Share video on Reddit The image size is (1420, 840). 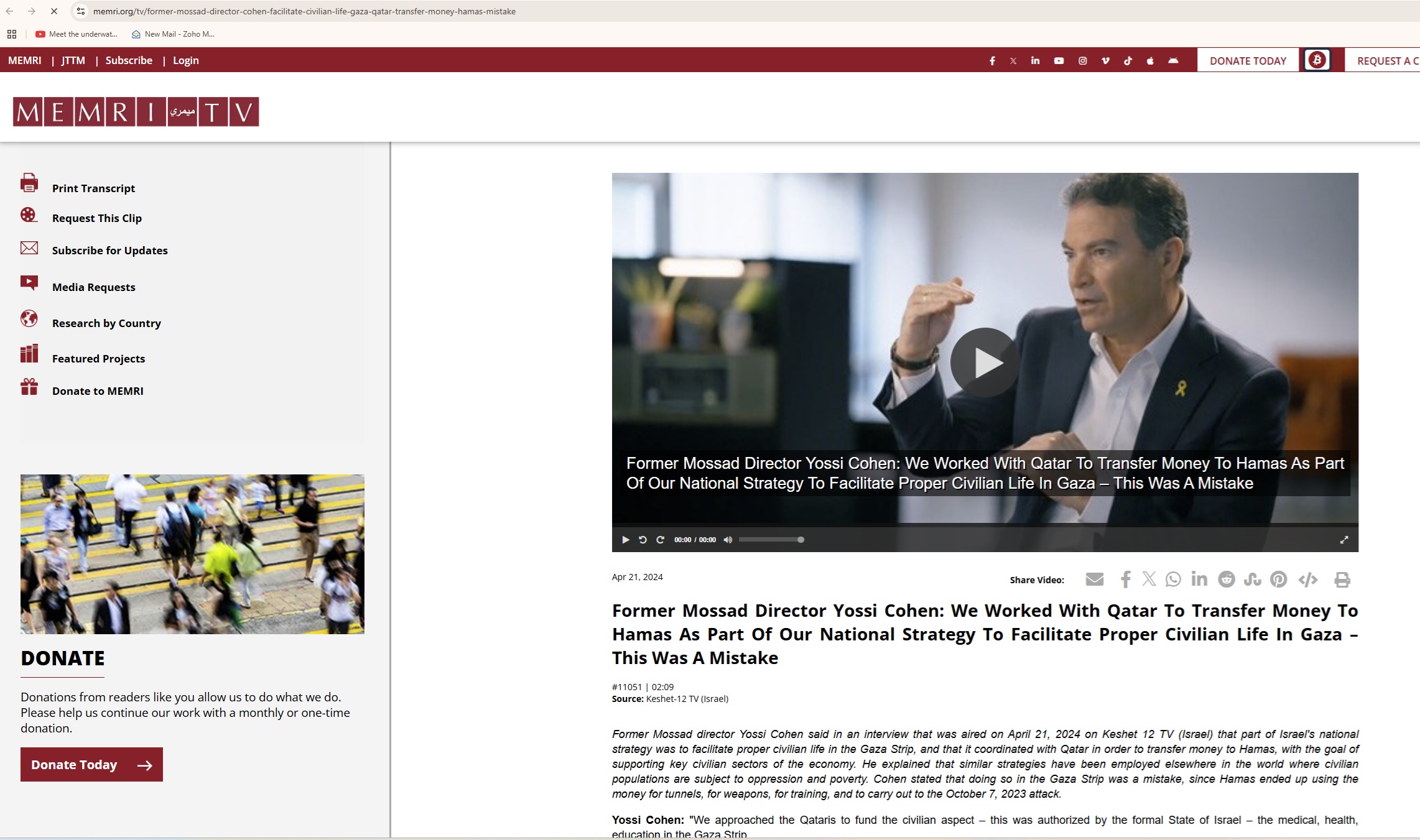(x=1227, y=579)
